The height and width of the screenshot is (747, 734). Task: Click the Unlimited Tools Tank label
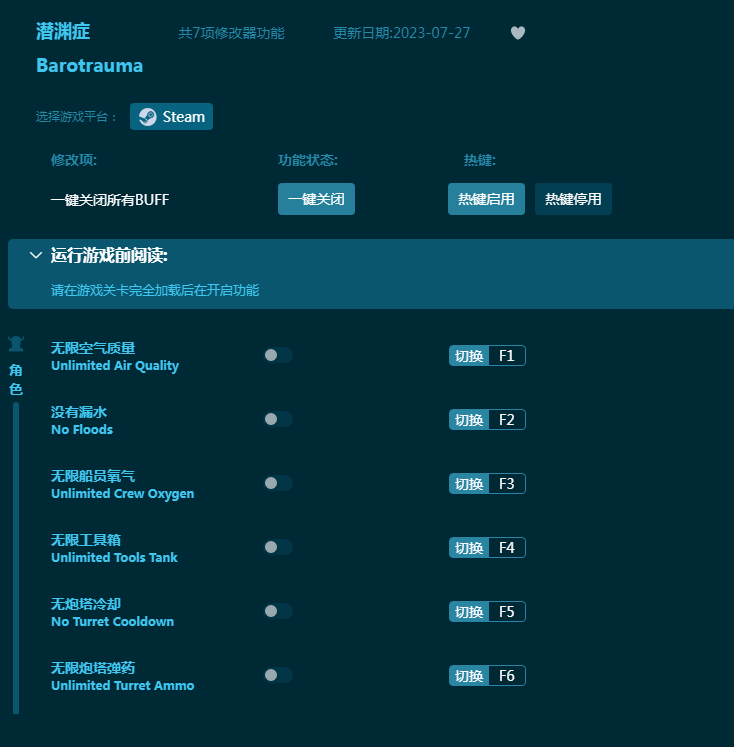(114, 557)
